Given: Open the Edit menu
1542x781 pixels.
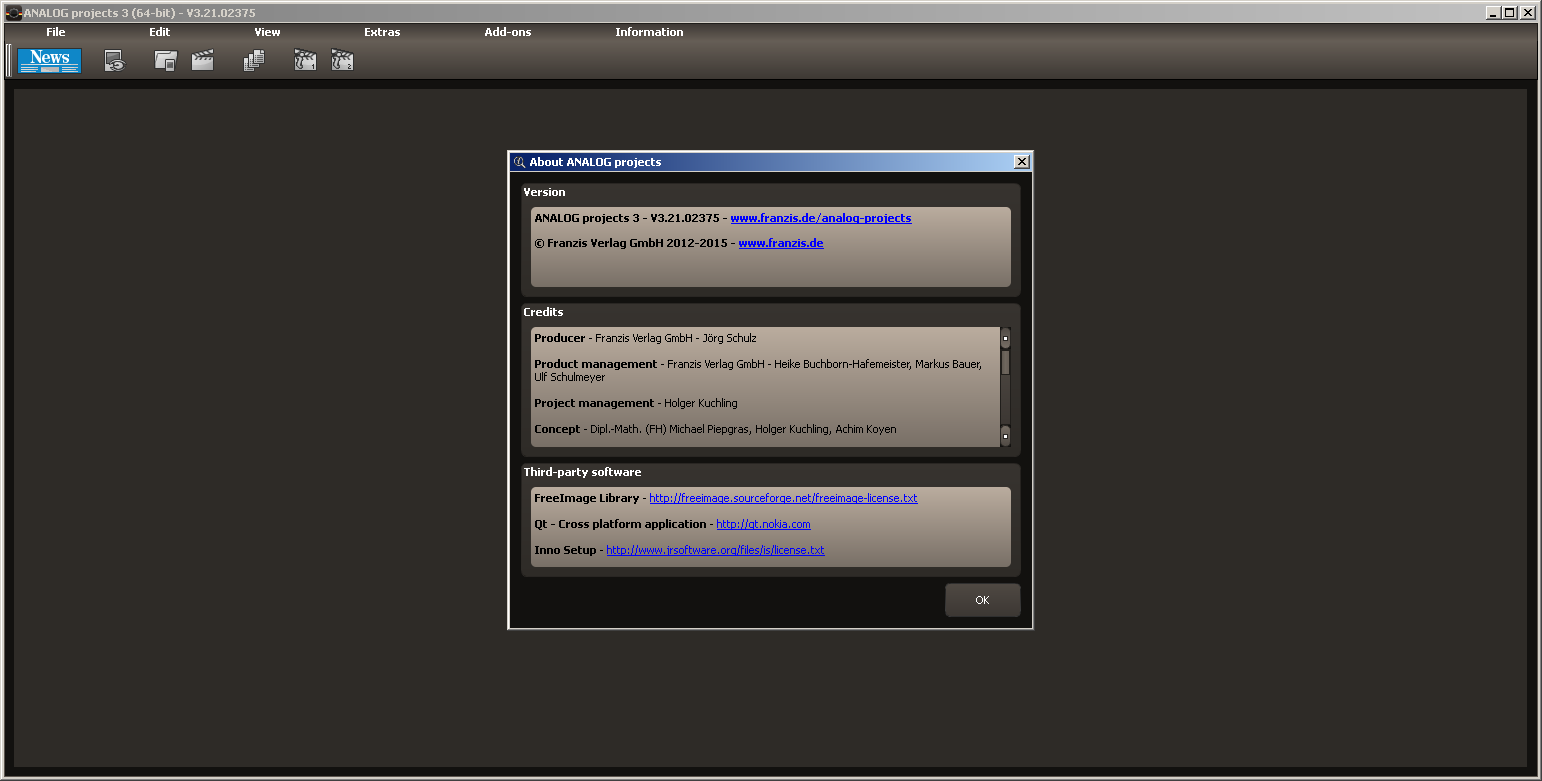Looking at the screenshot, I should coord(160,32).
